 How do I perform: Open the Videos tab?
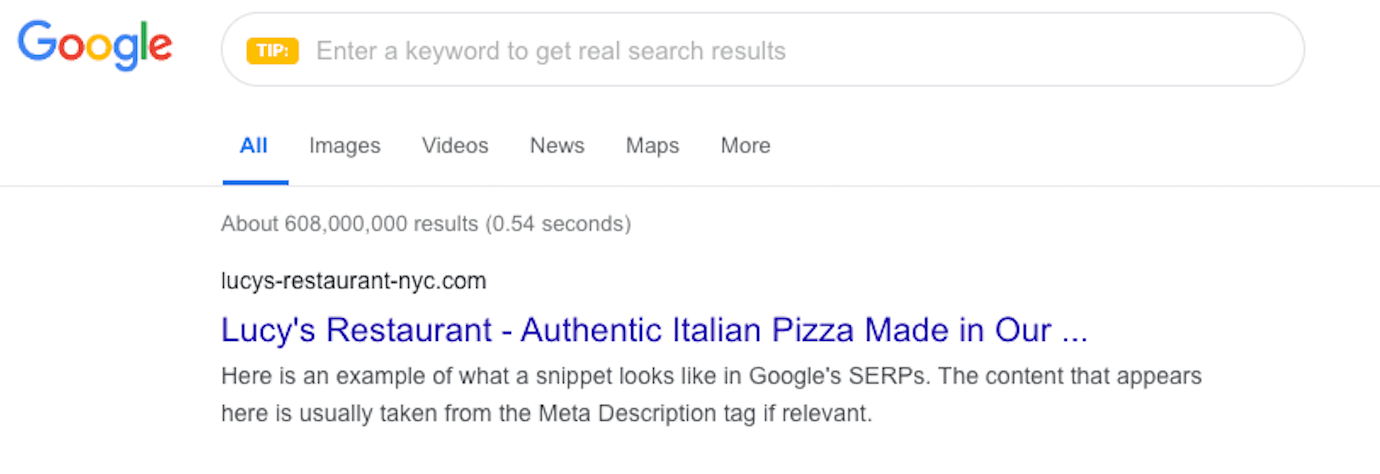coord(455,146)
